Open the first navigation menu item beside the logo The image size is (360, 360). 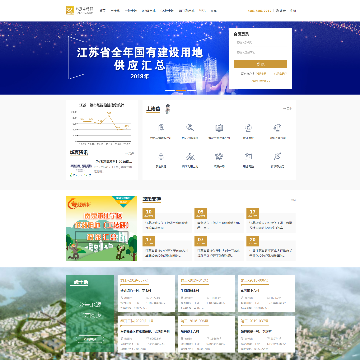click(103, 11)
